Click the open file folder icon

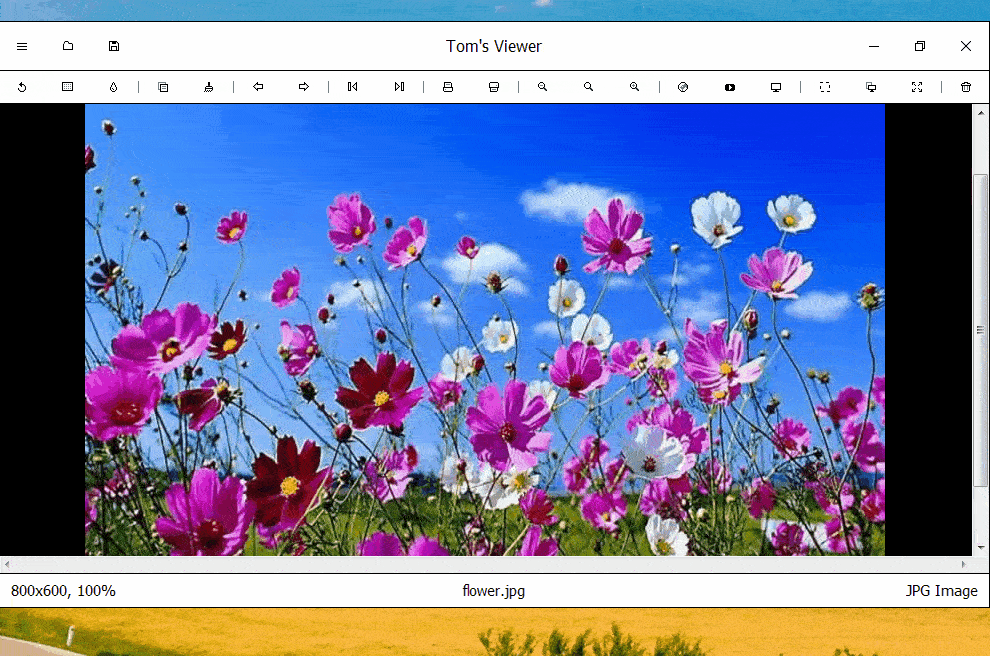[68, 45]
